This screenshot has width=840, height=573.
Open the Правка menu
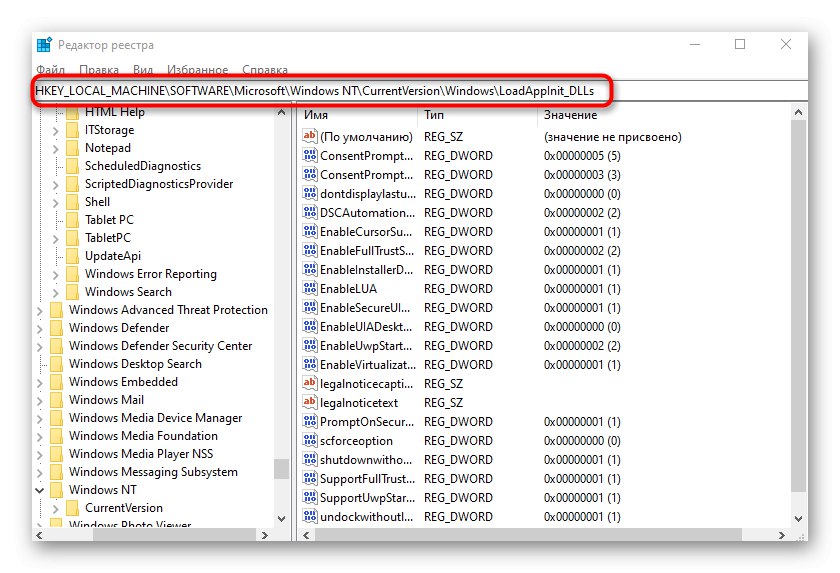tap(99, 70)
